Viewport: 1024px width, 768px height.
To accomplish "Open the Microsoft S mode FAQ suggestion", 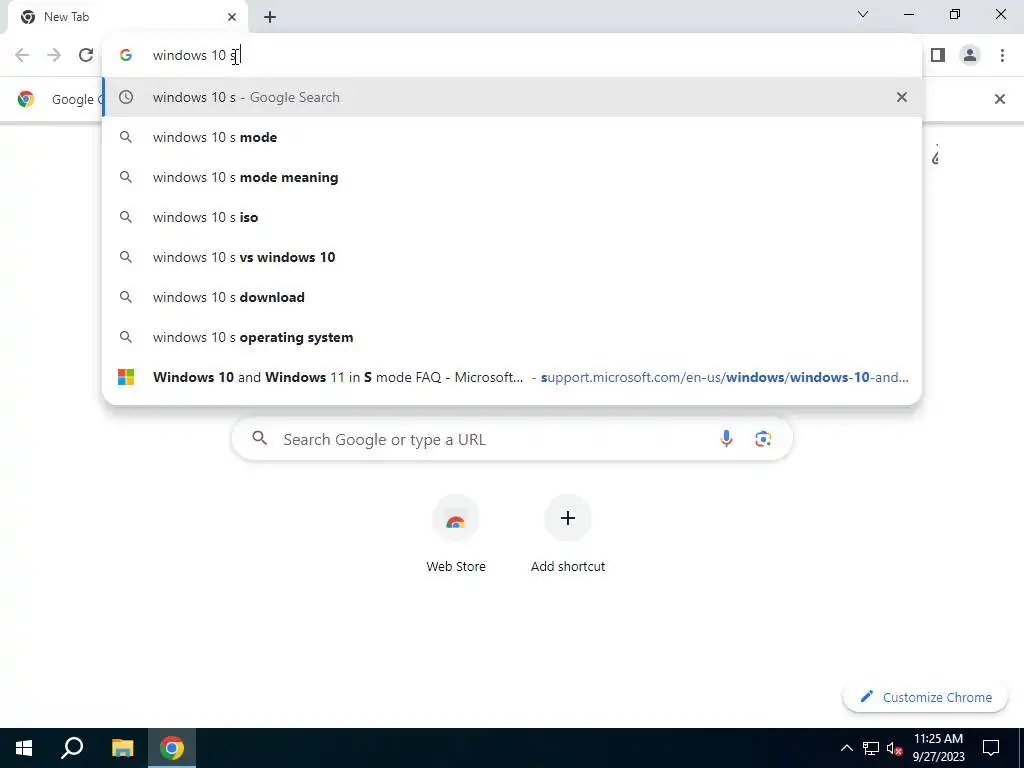I will (512, 377).
